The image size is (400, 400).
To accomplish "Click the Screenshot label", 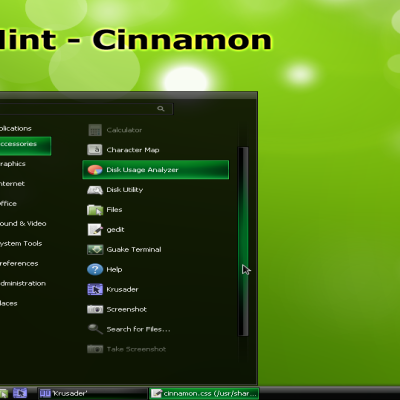I will (127, 309).
